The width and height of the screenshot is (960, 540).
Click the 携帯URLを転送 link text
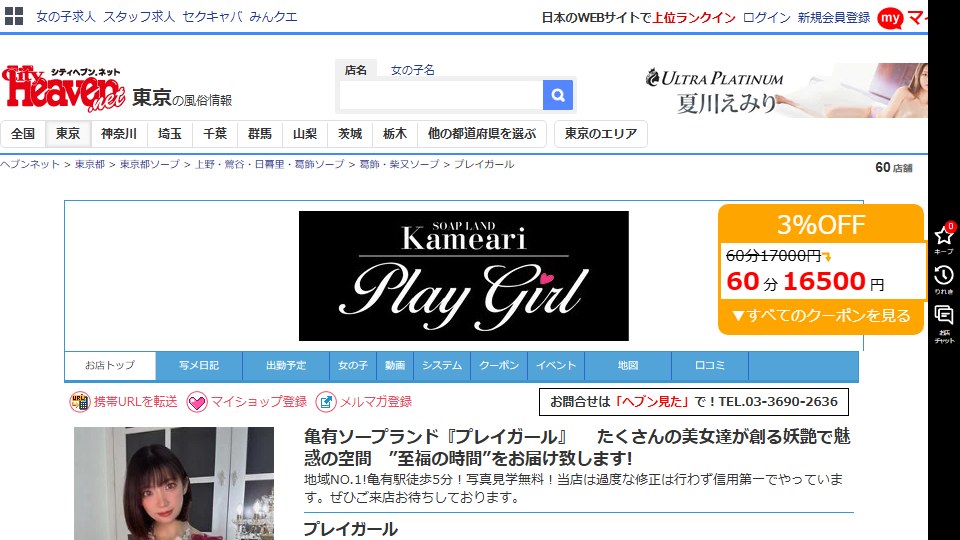pos(135,402)
